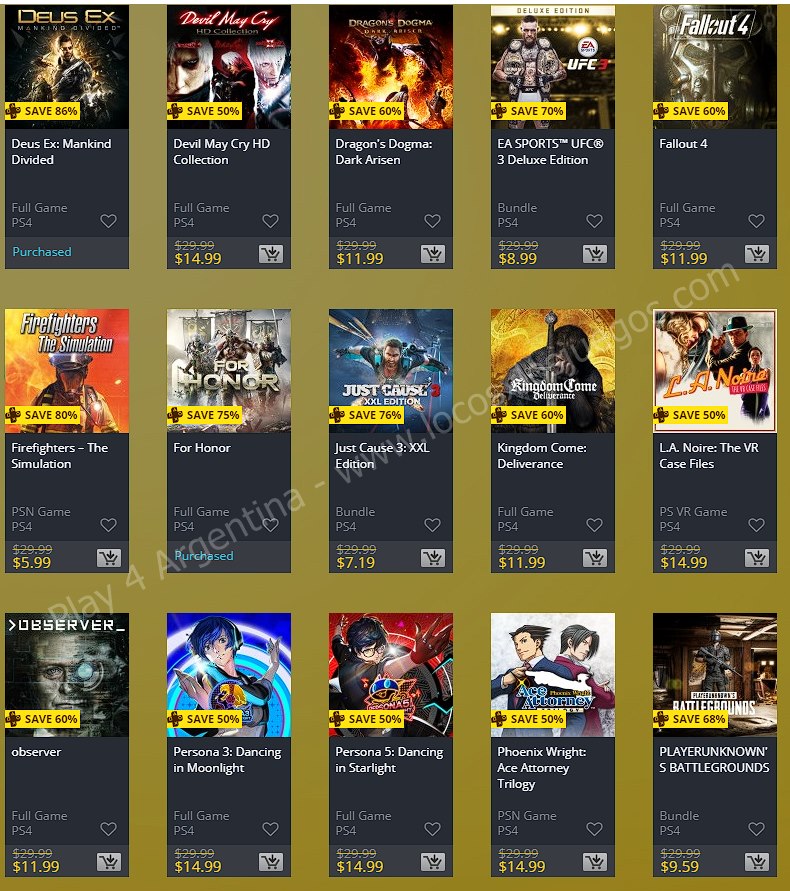Add Kingdom Come: Deliverance to cart
790x891 pixels.
[594, 558]
